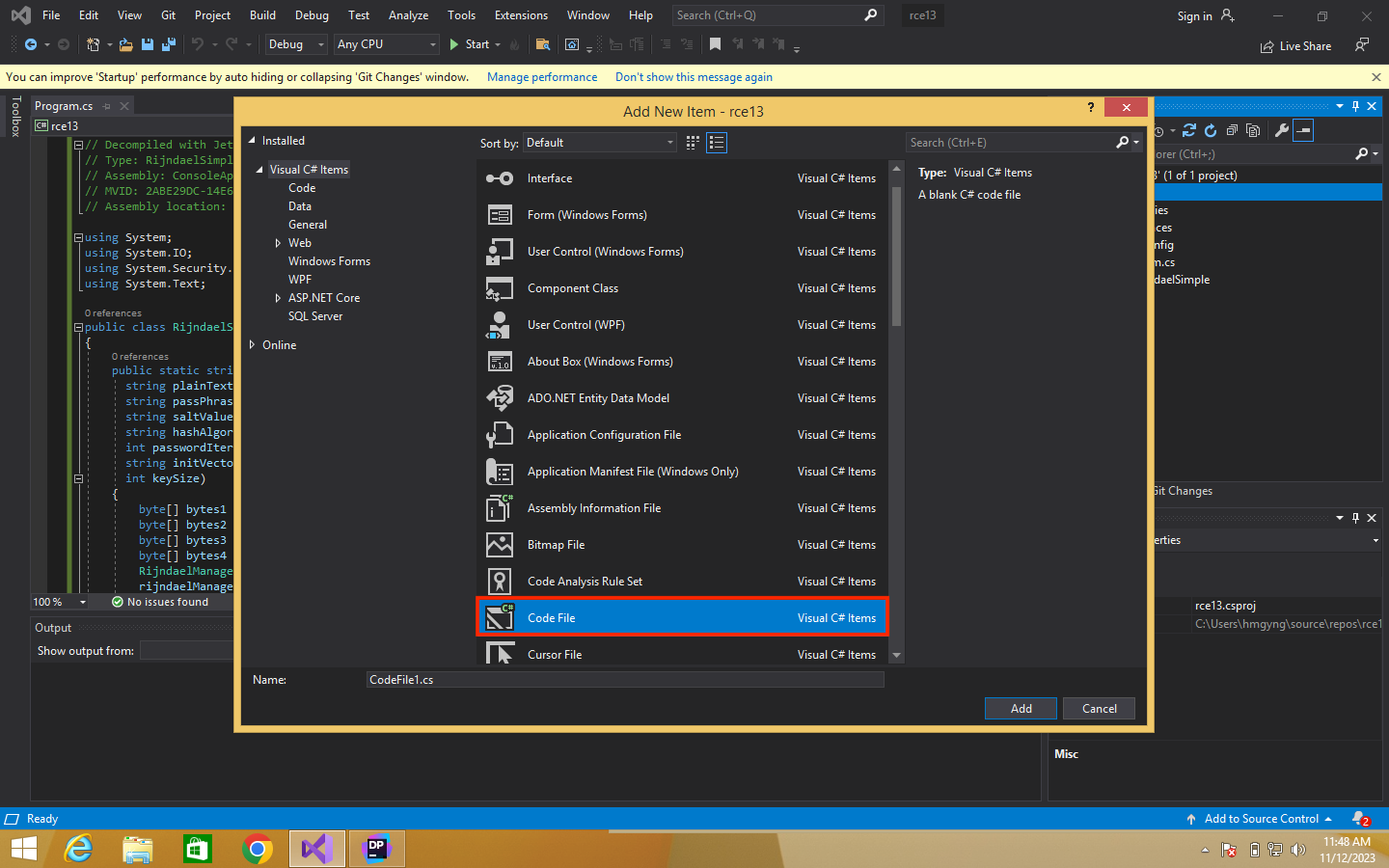Viewport: 1389px width, 868px height.
Task: Open the Build menu
Action: [x=262, y=15]
